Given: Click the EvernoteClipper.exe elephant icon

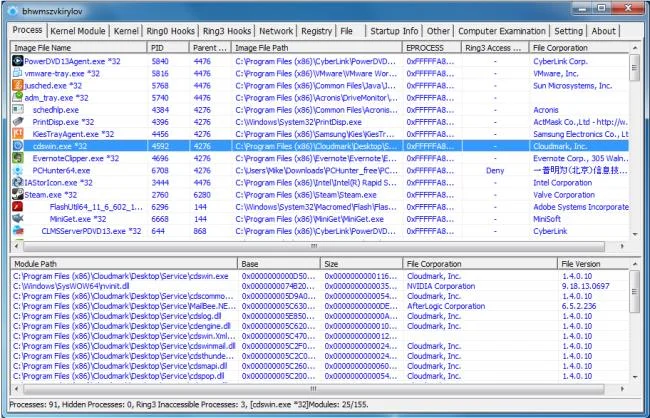Looking at the screenshot, I should 17,158.
